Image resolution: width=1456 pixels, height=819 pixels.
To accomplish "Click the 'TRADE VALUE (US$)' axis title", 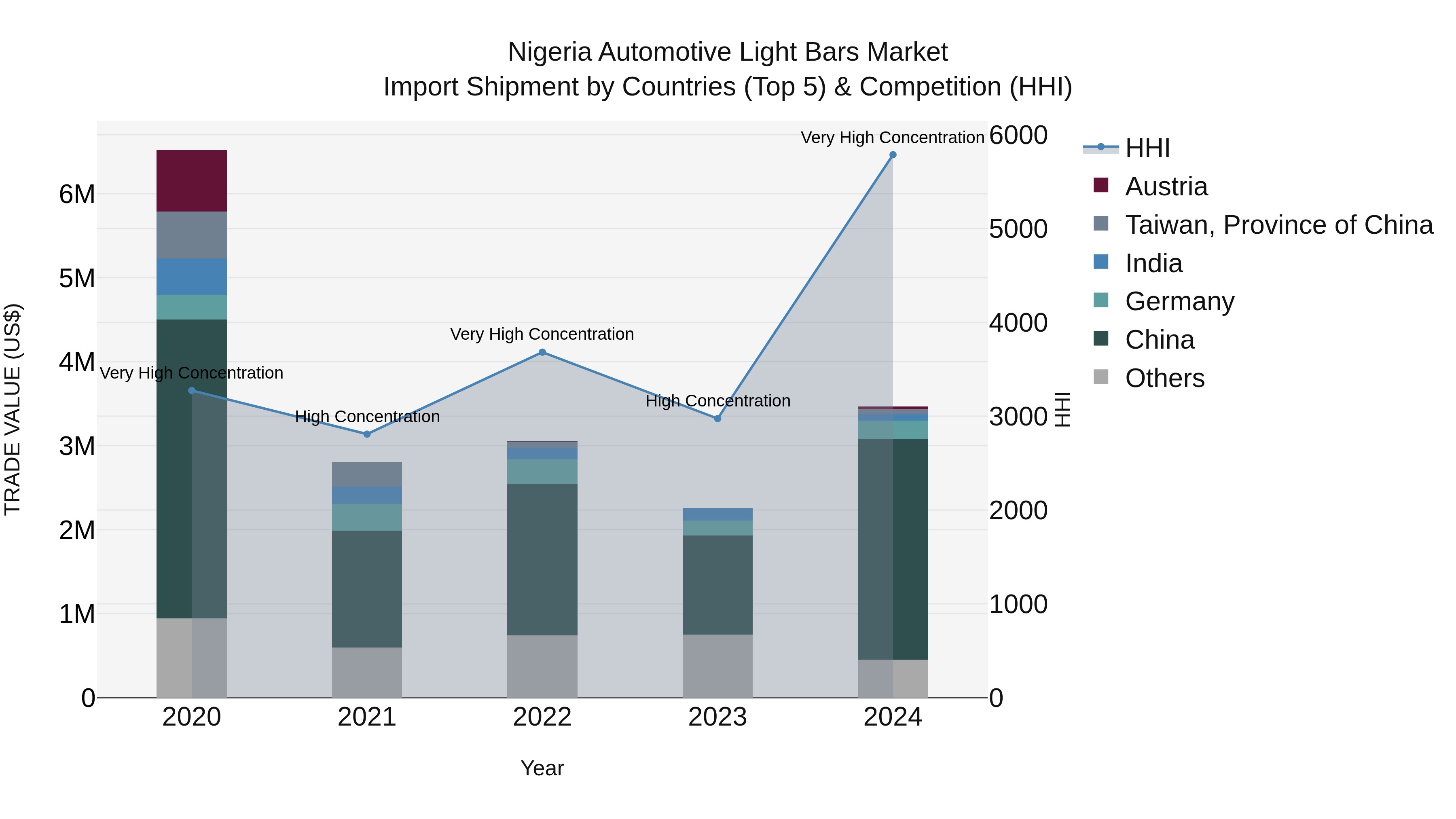I will pos(13,409).
